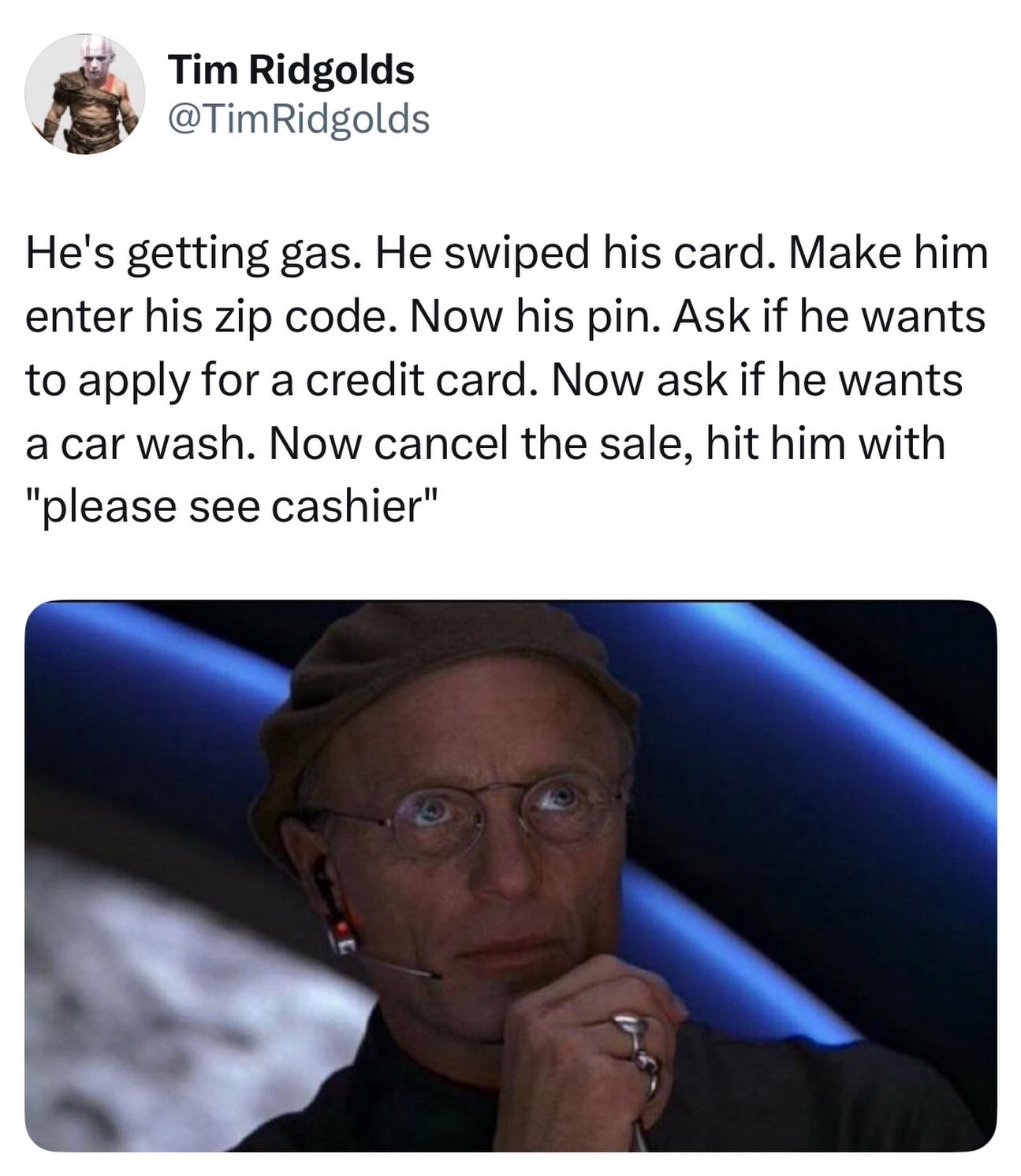Open the @TimRidgolds handle link
Viewport: 1021px width, 1176px height.
pyautogui.click(x=299, y=119)
